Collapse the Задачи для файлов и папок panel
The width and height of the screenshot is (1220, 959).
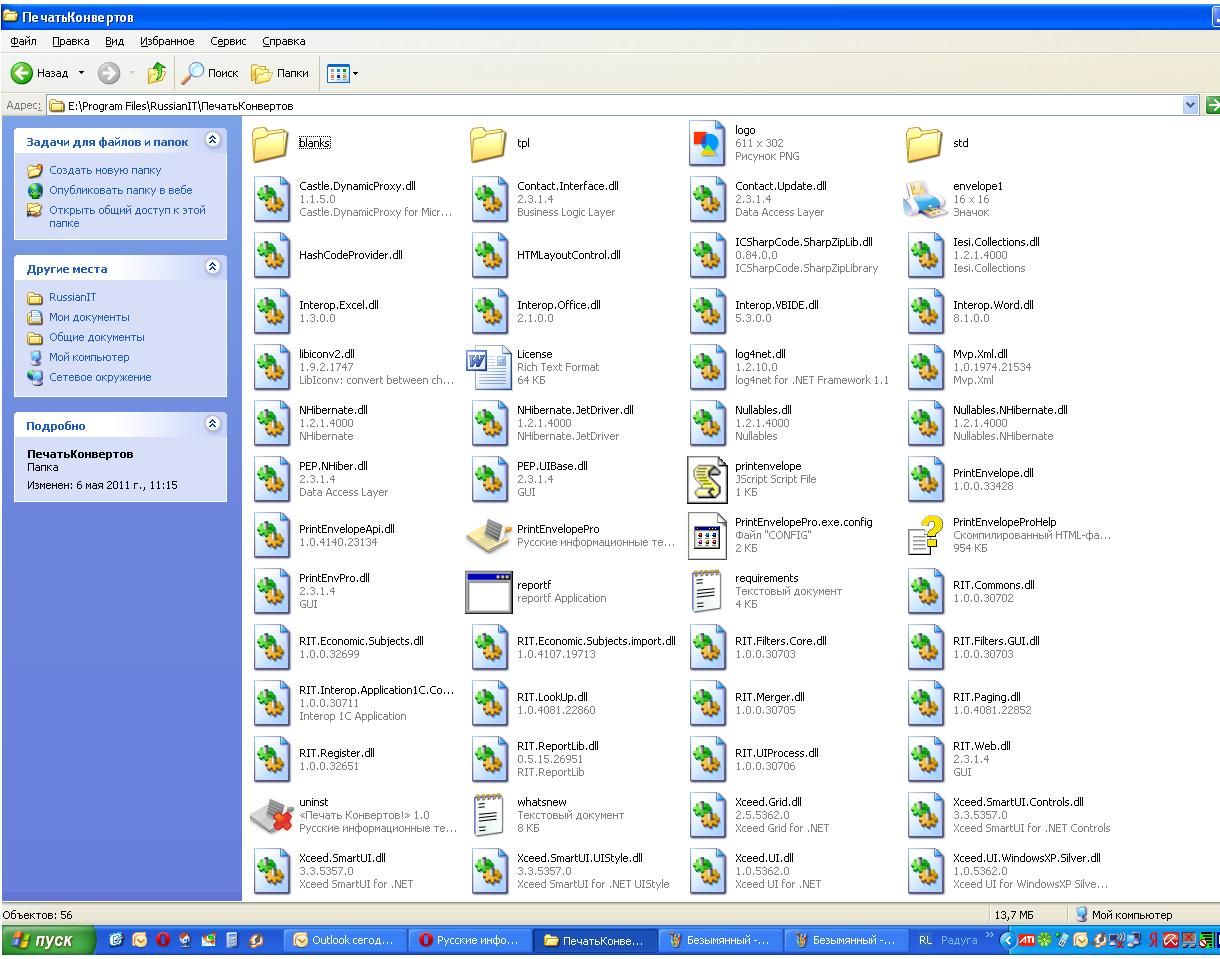click(211, 141)
